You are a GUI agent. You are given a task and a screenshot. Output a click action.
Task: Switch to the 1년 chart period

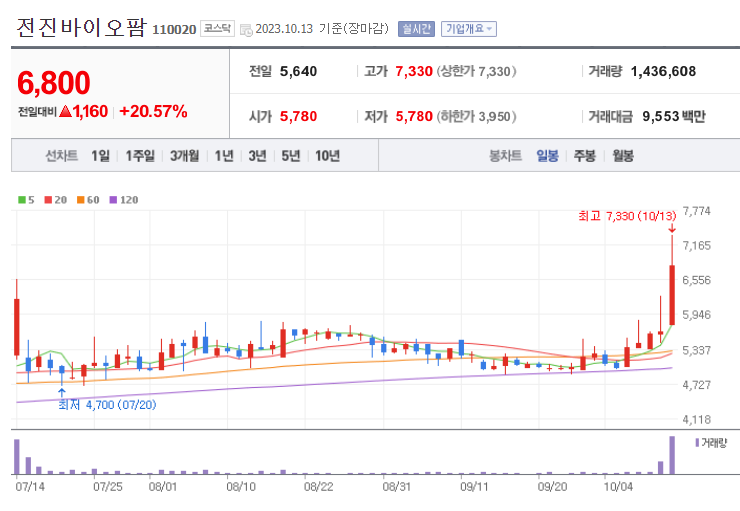pos(224,156)
